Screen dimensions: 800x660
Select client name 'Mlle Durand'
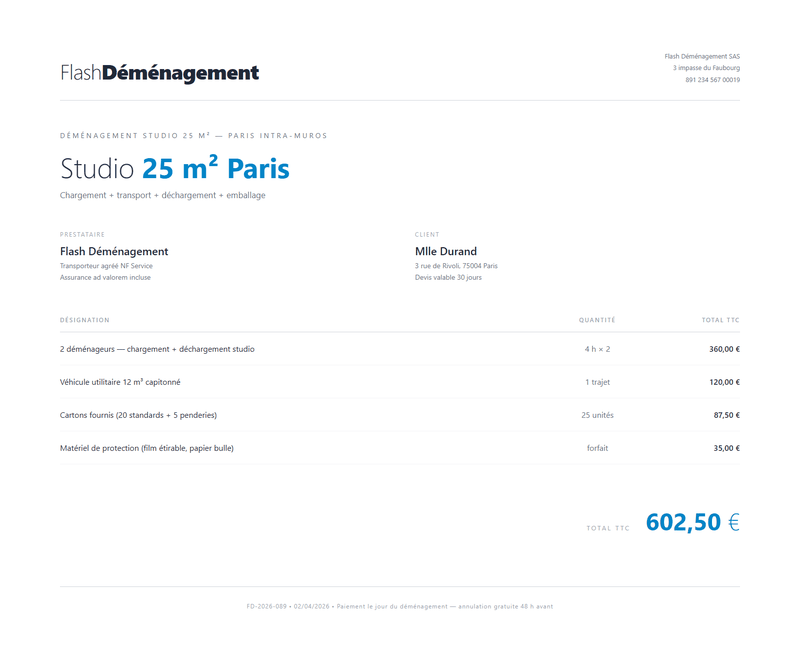point(446,251)
